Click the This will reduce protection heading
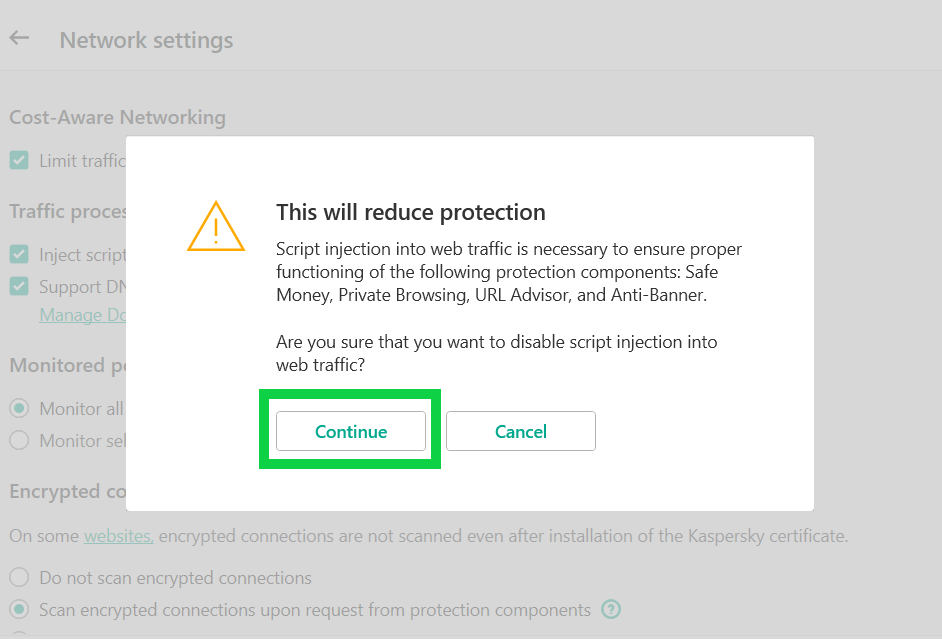The height and width of the screenshot is (639, 942). 410,212
